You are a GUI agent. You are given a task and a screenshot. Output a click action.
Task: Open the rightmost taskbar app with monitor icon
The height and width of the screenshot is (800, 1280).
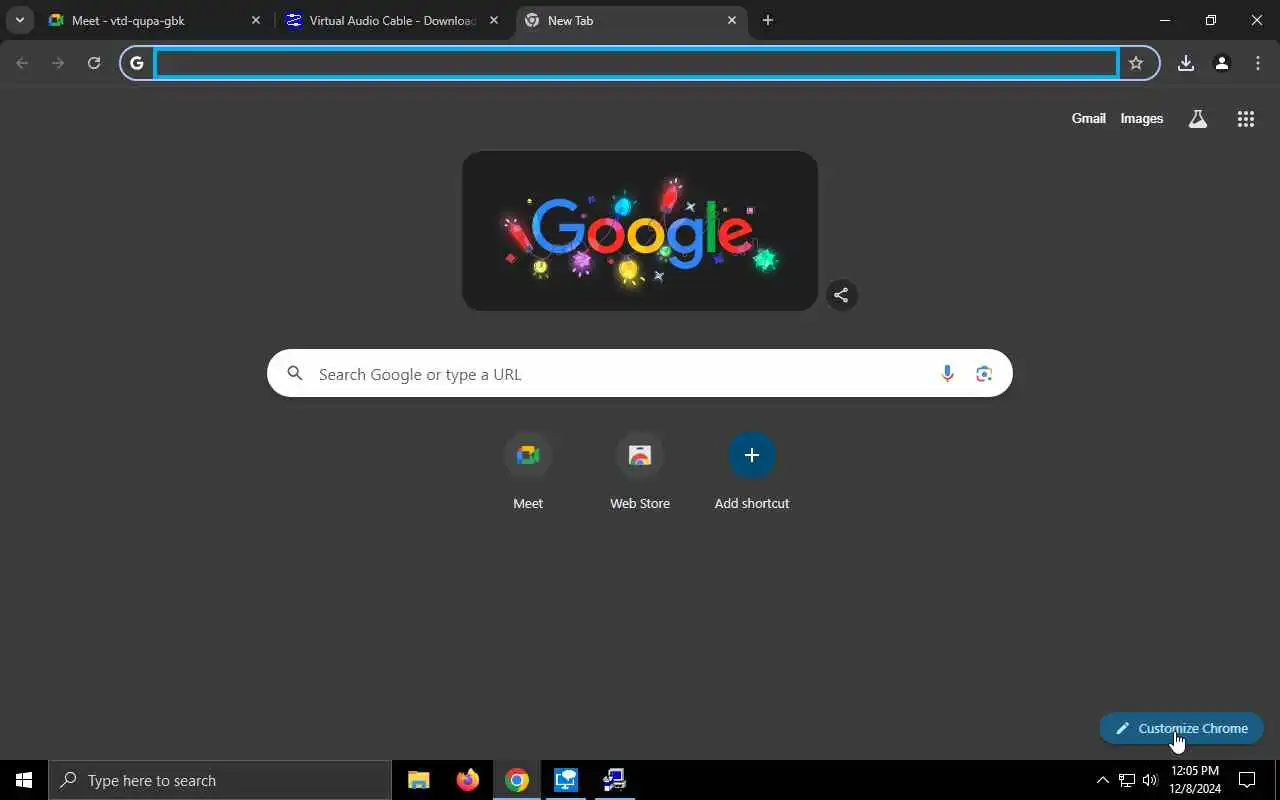[614, 780]
